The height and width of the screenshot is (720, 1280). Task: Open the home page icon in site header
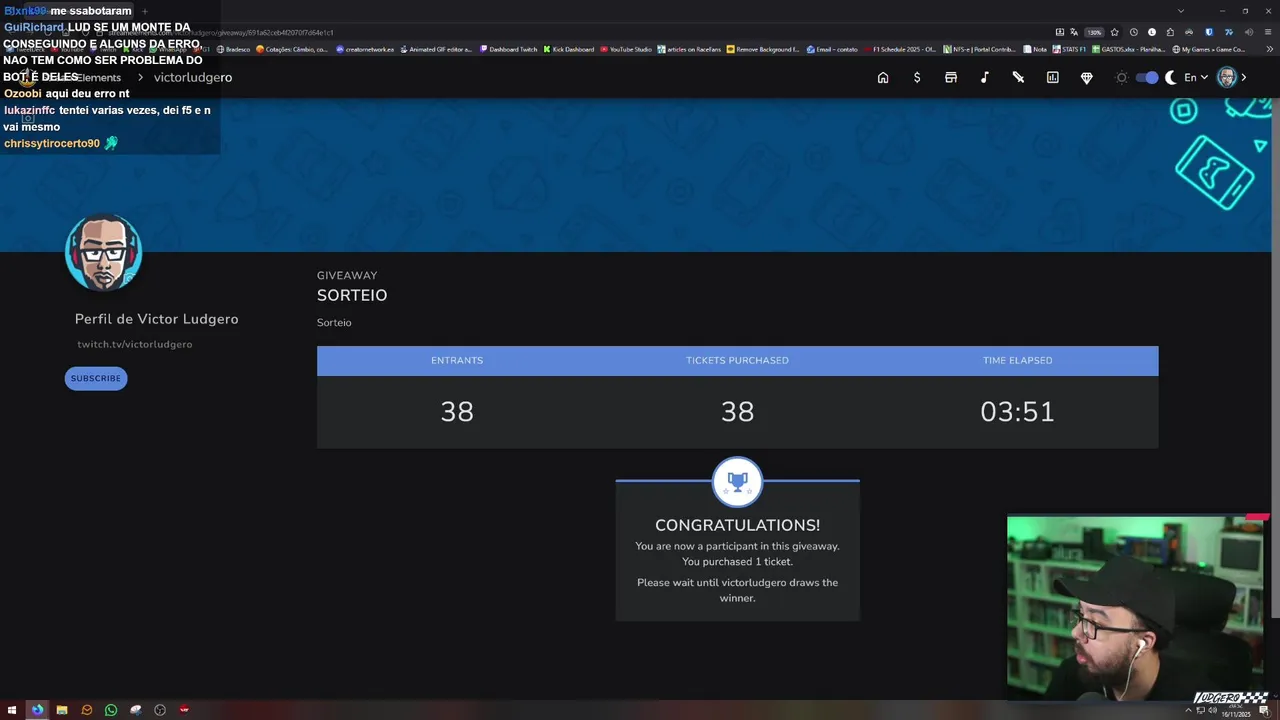click(883, 78)
